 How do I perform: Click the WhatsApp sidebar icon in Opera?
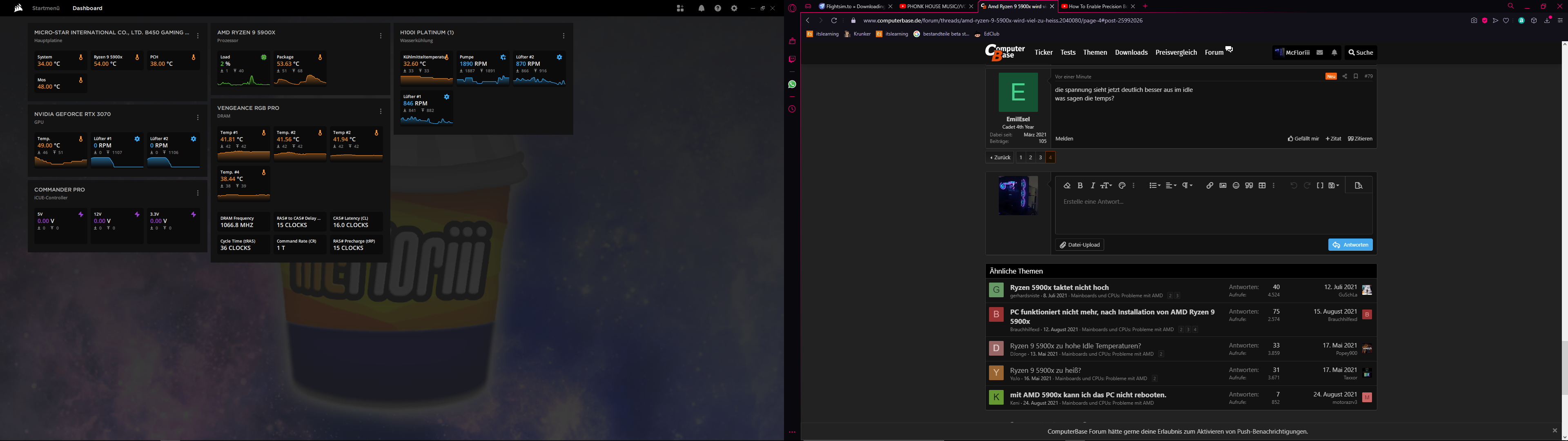pos(792,85)
